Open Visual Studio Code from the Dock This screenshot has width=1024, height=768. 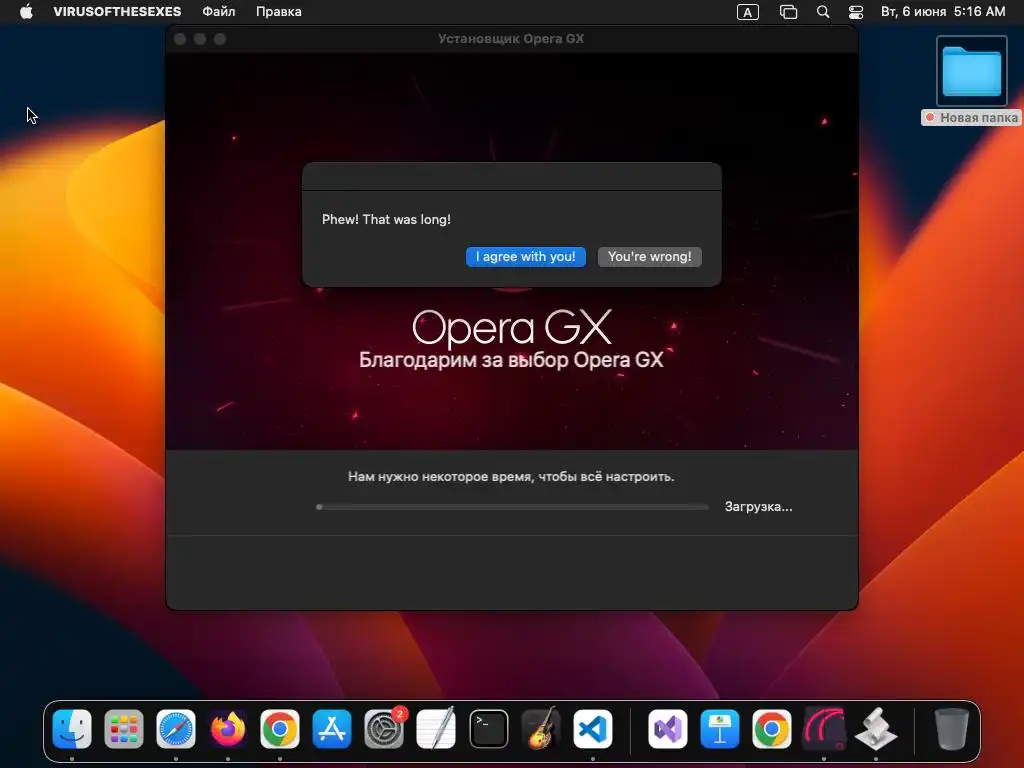(x=592, y=729)
